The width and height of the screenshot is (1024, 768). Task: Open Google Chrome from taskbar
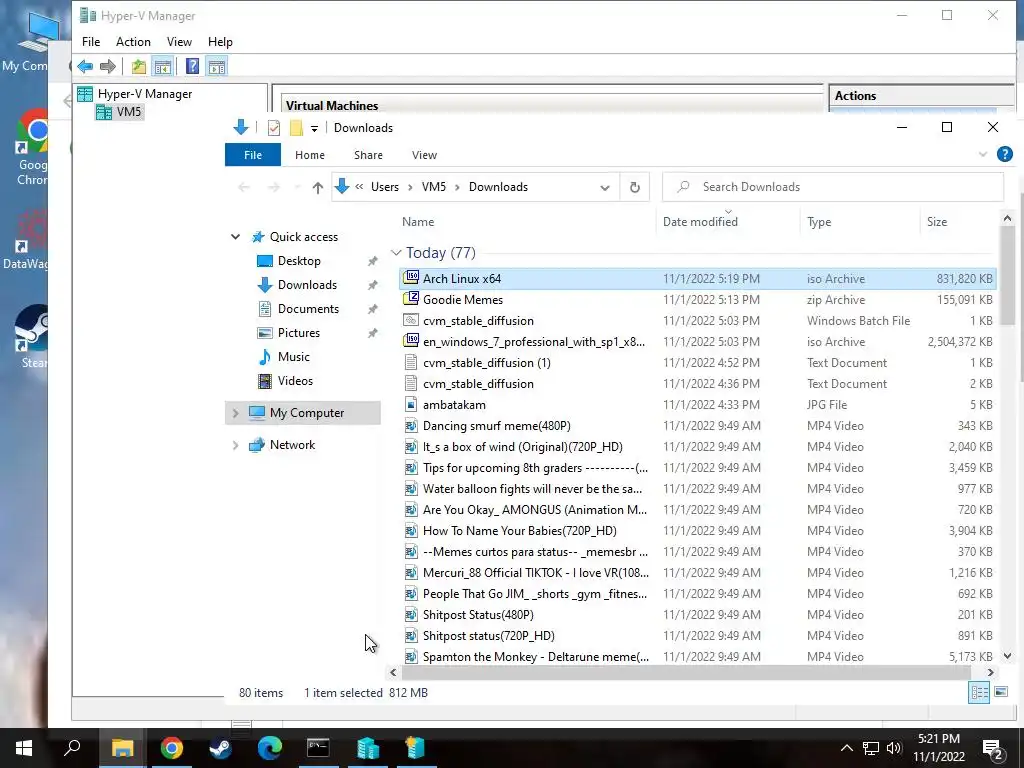[171, 748]
